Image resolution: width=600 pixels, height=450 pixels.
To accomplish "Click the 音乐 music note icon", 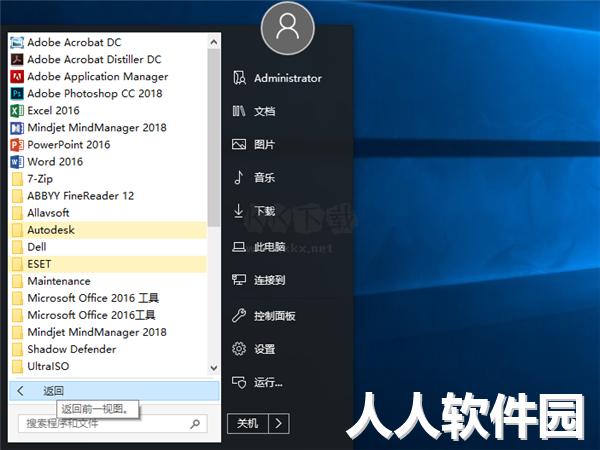I will coord(238,177).
